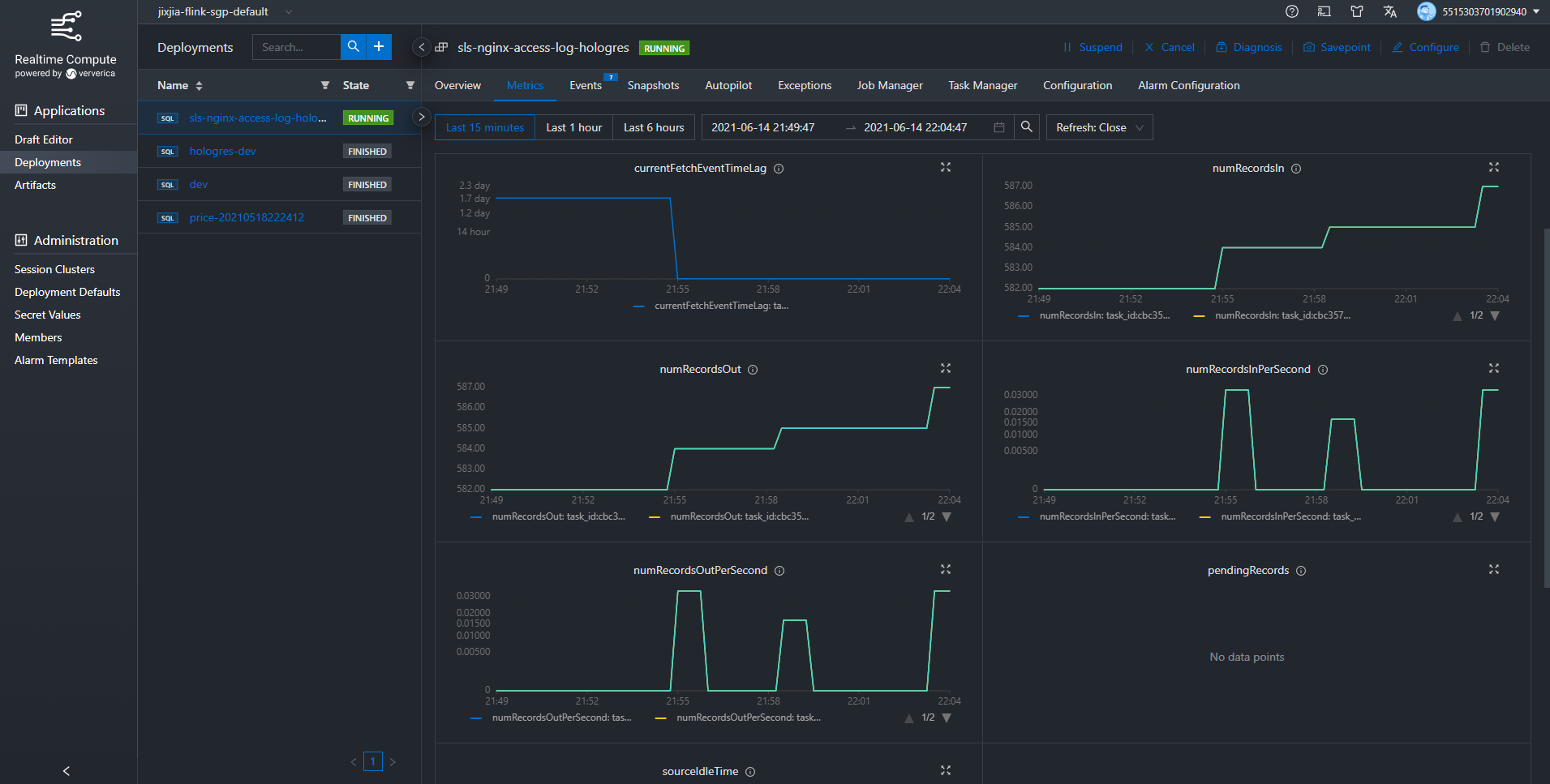Screen dimensions: 1550x784
Task: Open State column filter funnel icon
Action: 410,85
